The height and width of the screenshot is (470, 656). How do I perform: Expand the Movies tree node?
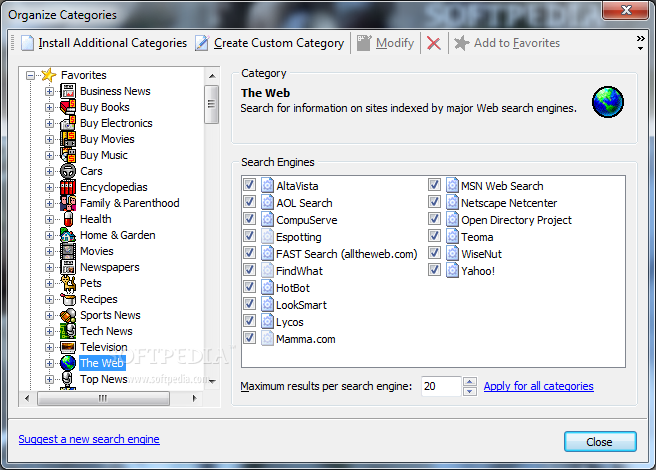tap(49, 251)
